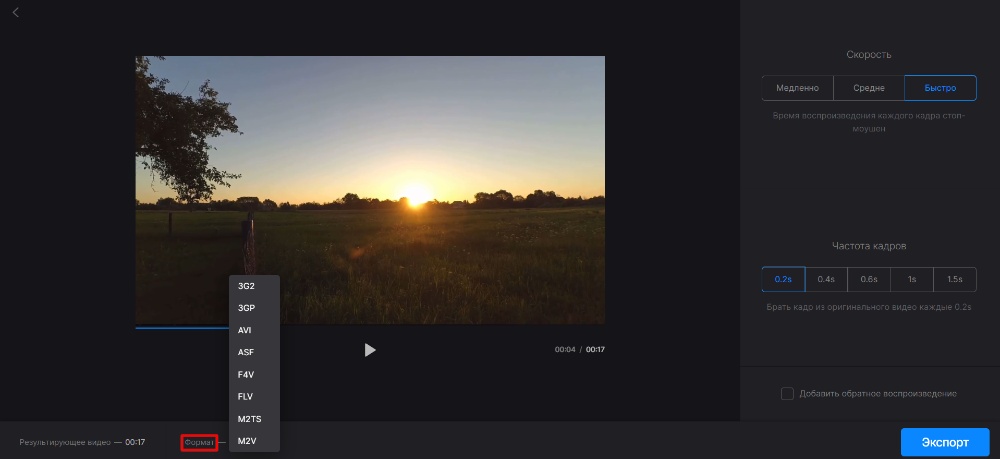
Task: Choose 1.5s frame interval
Action: click(955, 279)
